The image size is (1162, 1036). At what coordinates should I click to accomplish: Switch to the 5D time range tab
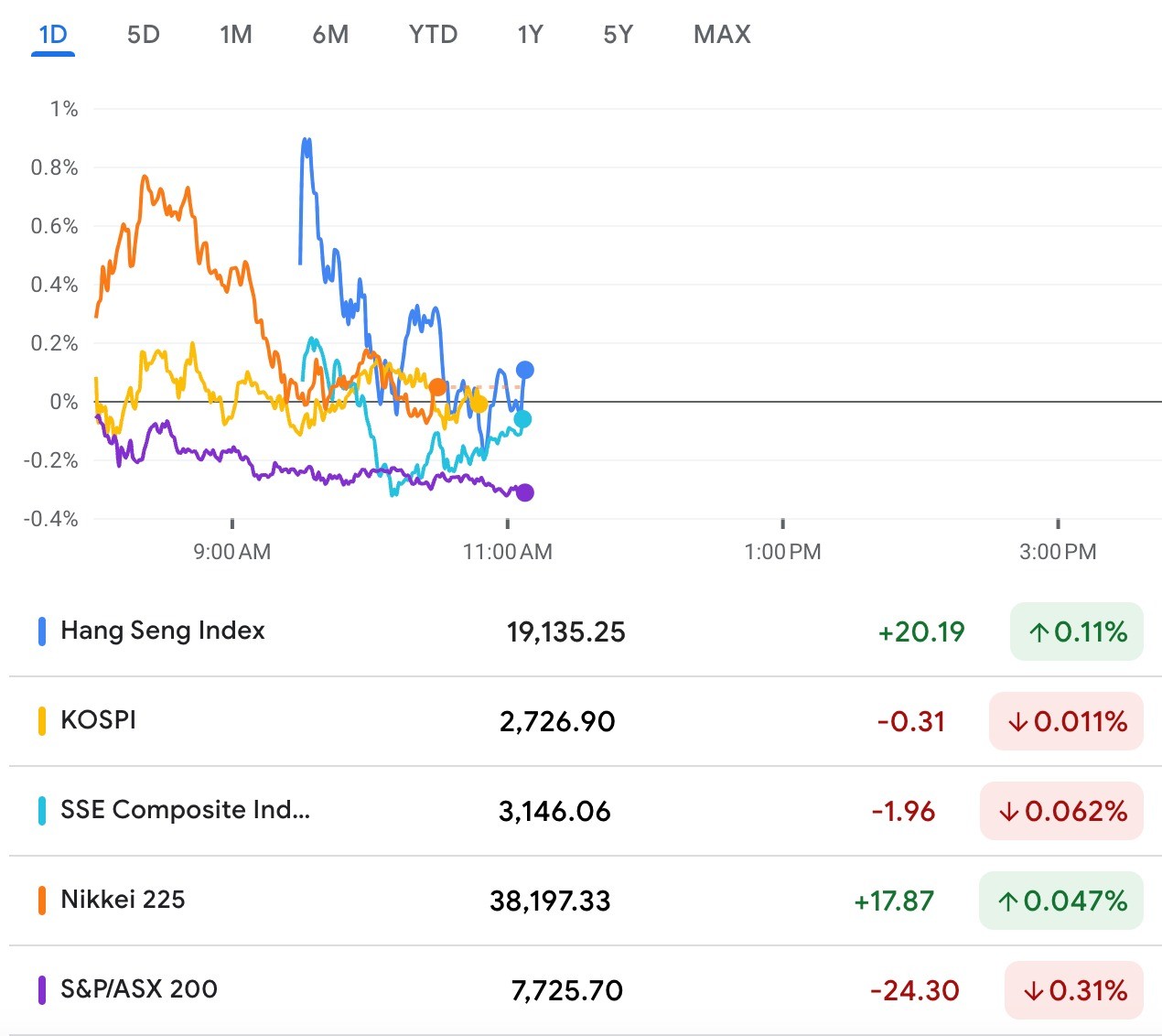(x=144, y=35)
